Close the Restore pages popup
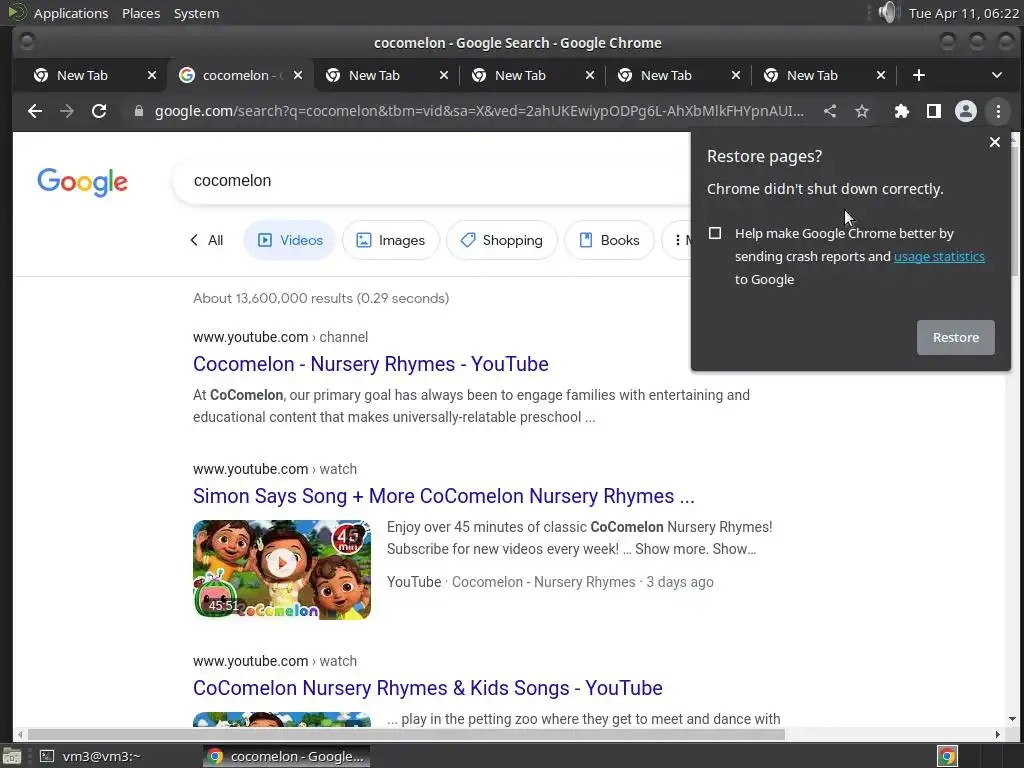1024x768 pixels. coord(995,142)
